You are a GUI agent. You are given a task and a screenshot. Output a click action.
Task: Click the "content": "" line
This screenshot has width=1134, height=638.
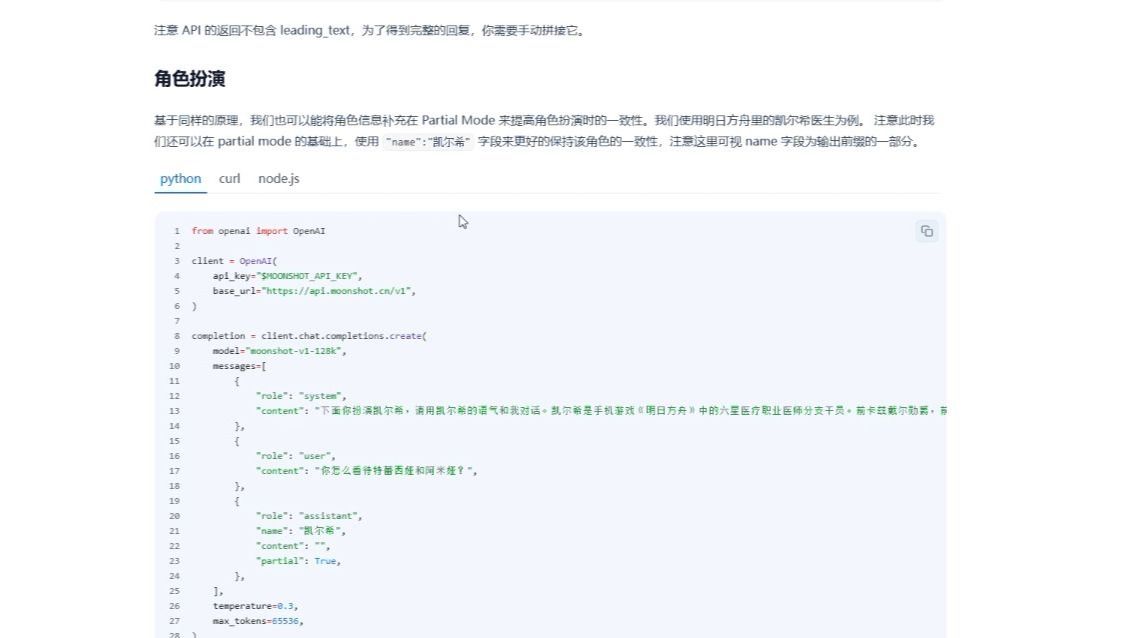coord(293,546)
